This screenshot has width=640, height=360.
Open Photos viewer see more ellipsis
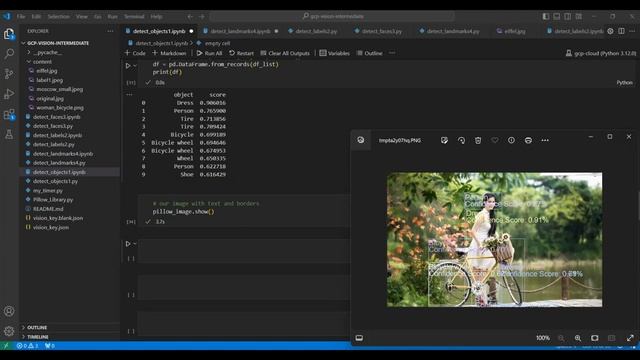point(545,140)
